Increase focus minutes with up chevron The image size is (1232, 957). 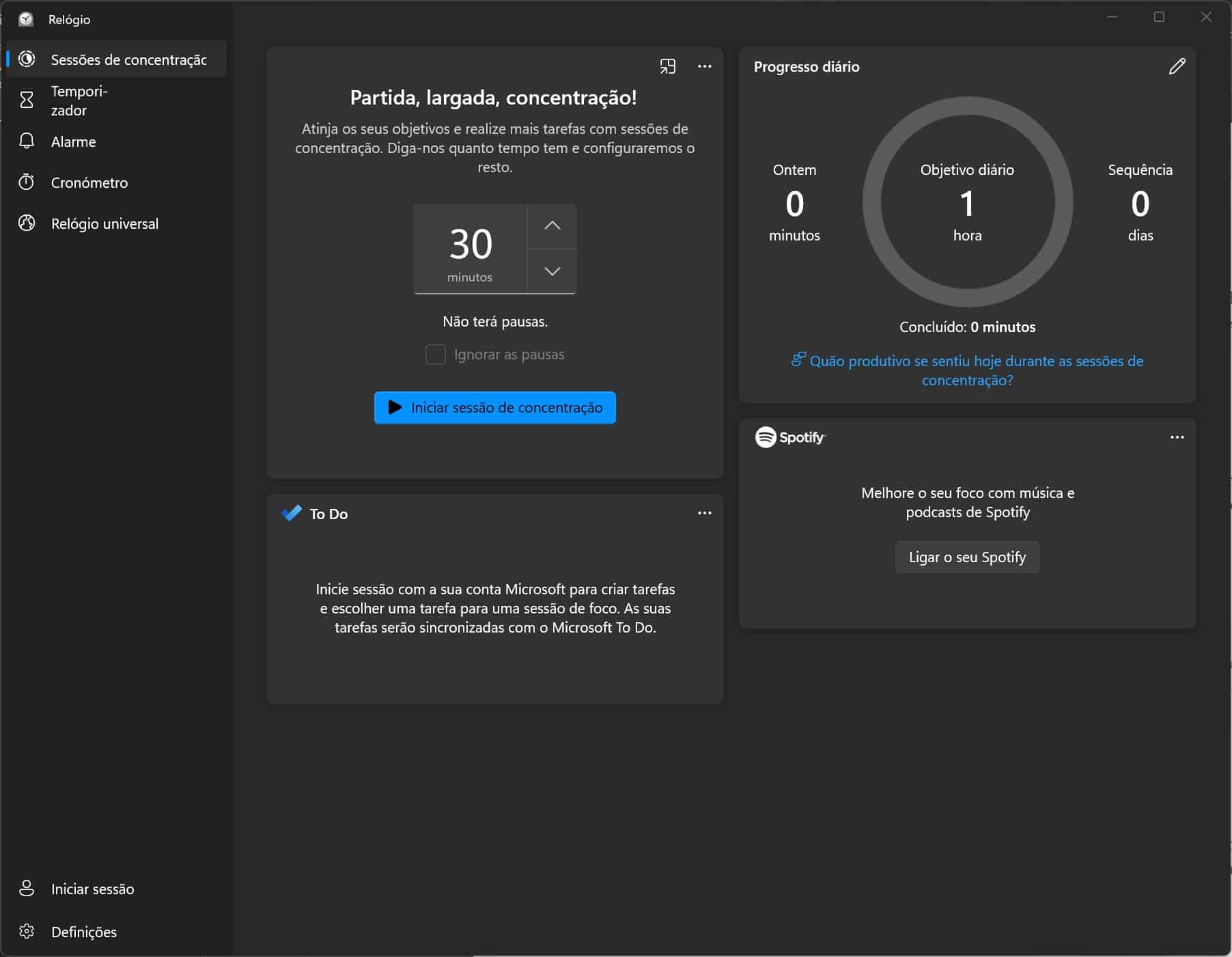tap(552, 225)
